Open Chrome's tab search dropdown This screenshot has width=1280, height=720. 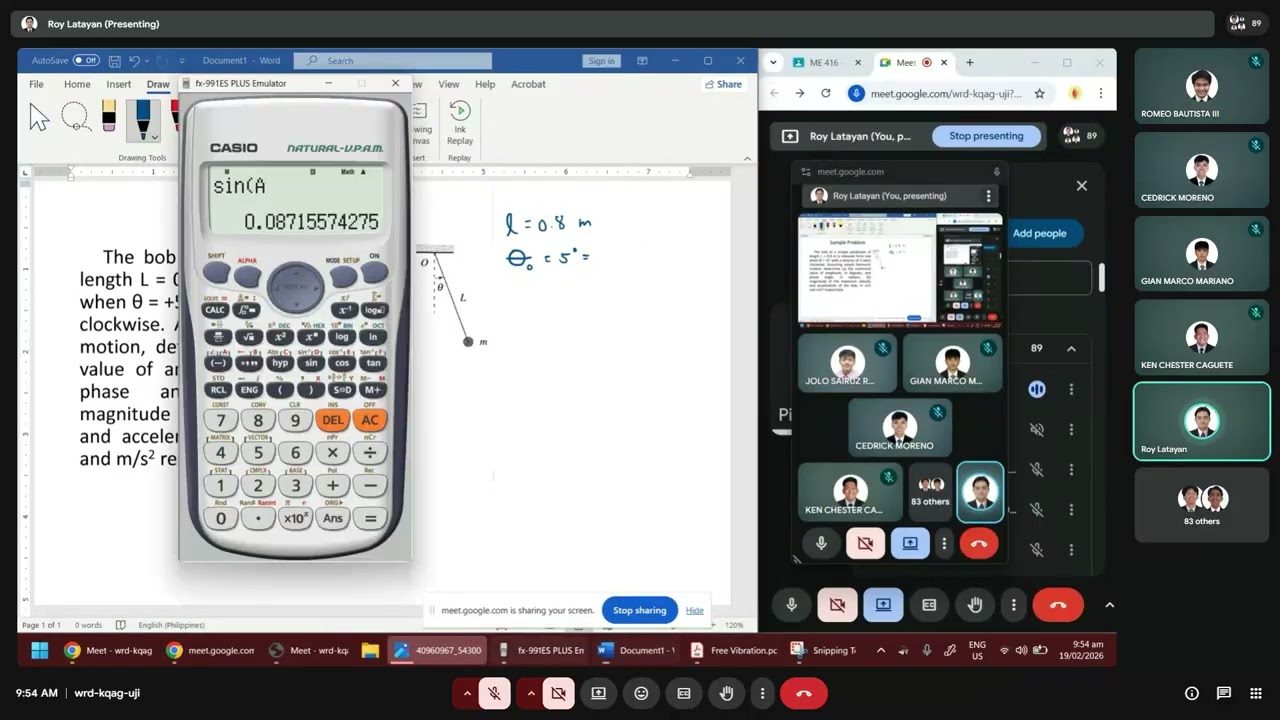pyautogui.click(x=773, y=62)
